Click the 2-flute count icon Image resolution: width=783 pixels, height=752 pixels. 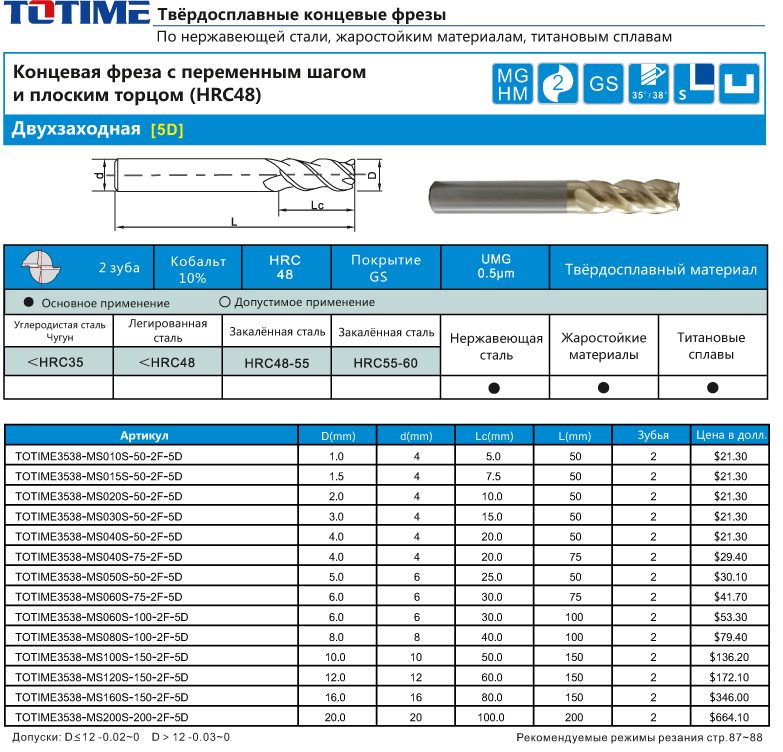pyautogui.click(x=558, y=84)
